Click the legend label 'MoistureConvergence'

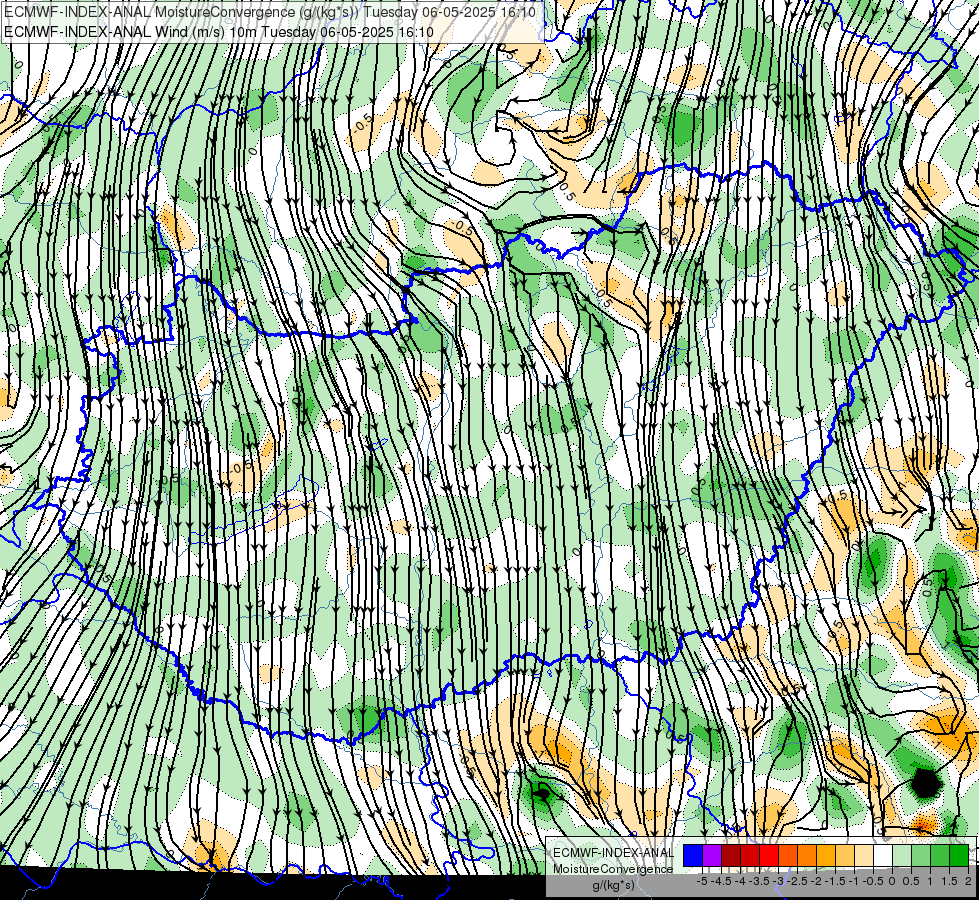613,869
